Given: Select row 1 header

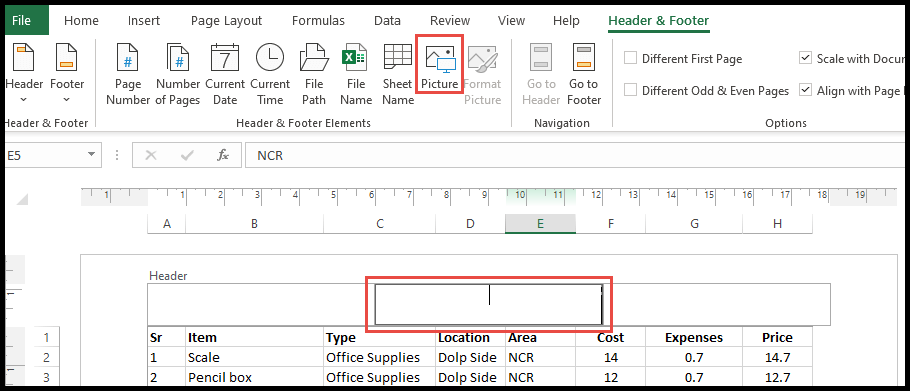Looking at the screenshot, I should pos(46,337).
